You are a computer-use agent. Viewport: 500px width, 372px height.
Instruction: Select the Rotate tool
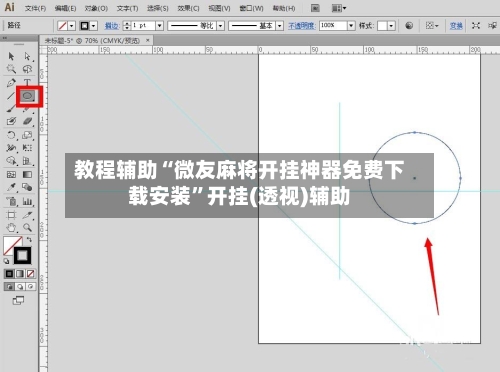point(11,135)
